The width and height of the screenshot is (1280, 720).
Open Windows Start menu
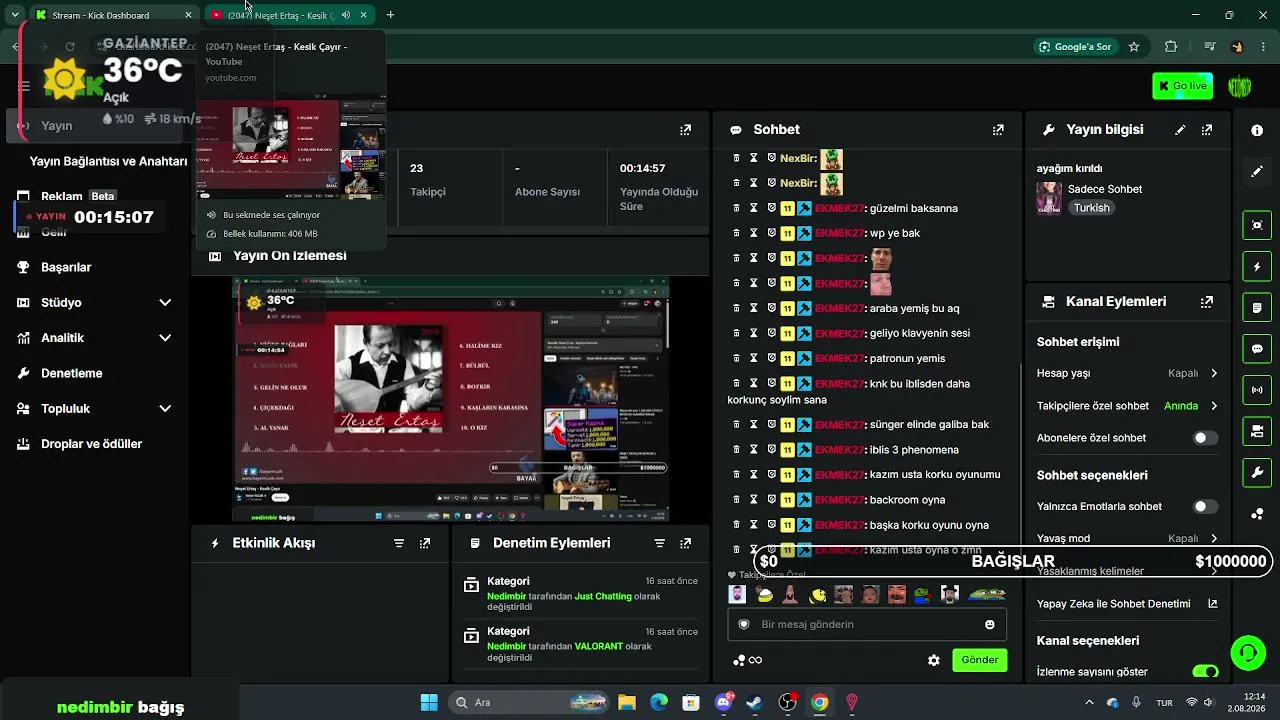pyautogui.click(x=429, y=703)
